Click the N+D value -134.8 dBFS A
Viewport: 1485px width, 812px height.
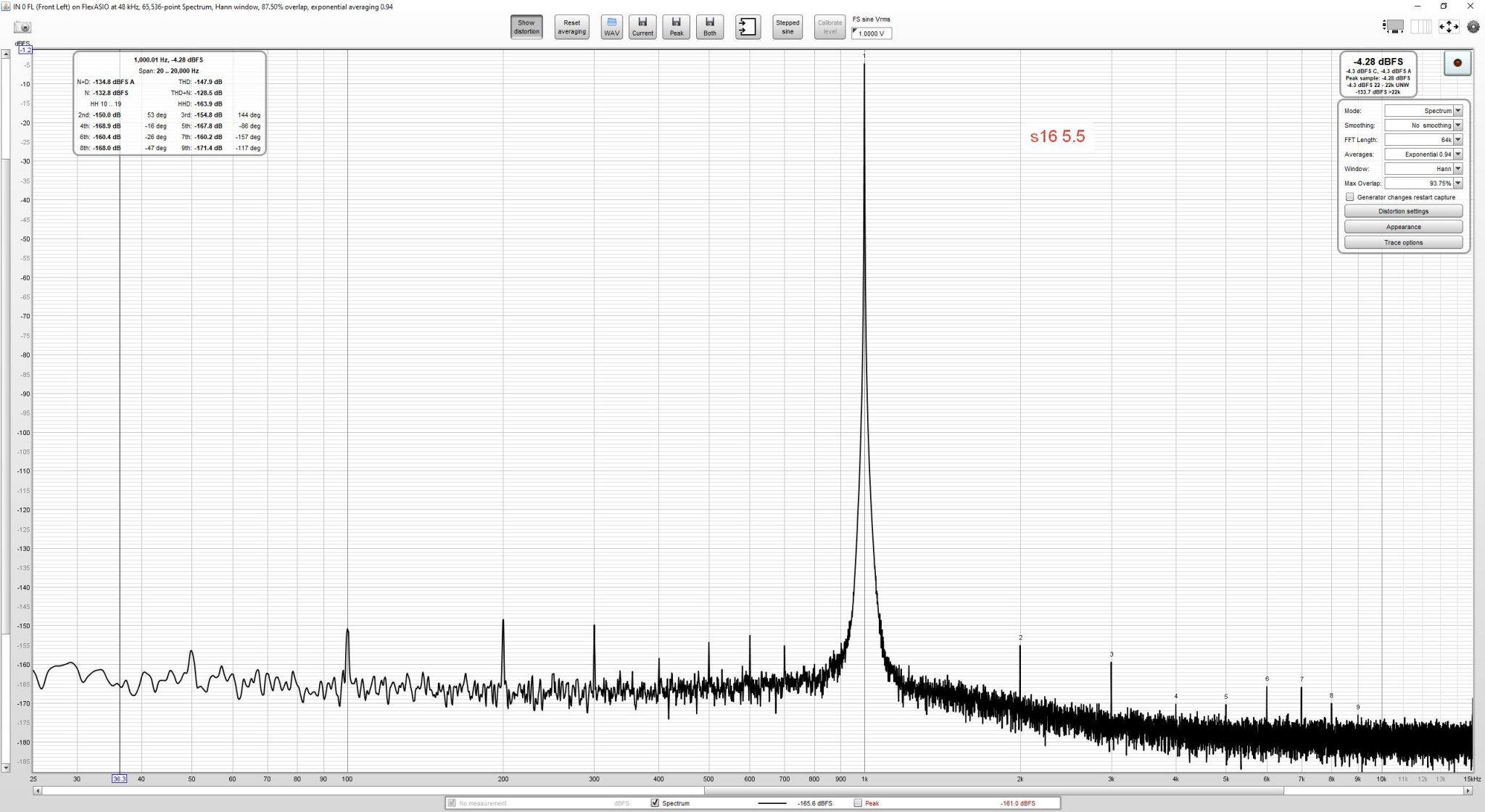114,82
